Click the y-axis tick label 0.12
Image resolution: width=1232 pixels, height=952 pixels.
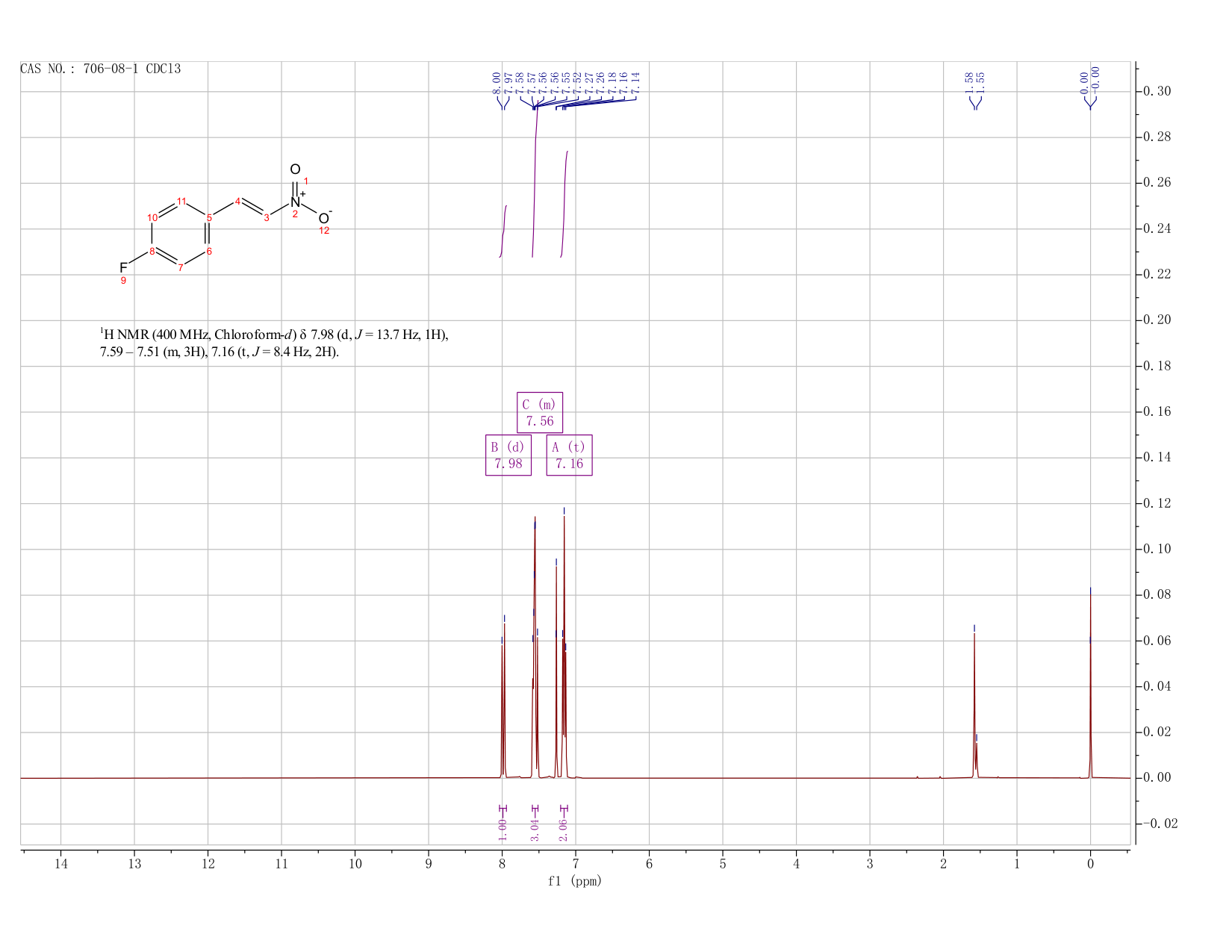(x=1159, y=503)
